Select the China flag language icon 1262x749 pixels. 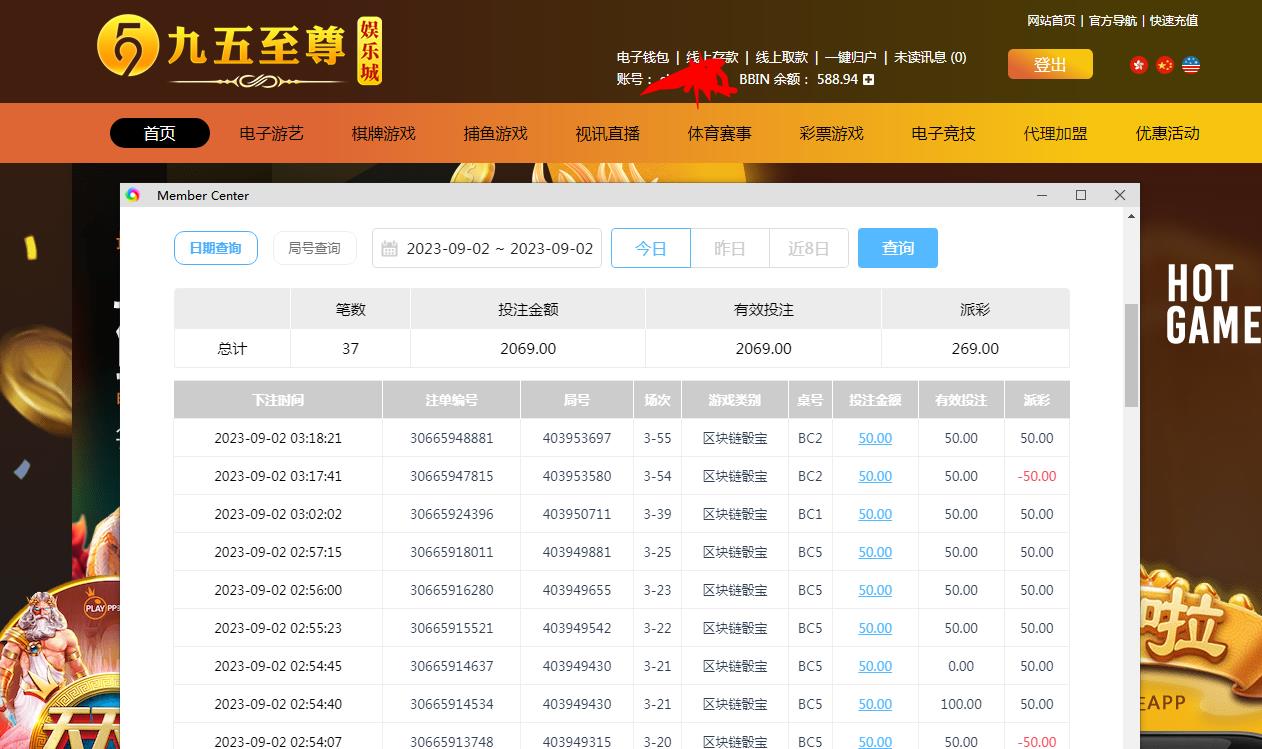pyautogui.click(x=1164, y=65)
